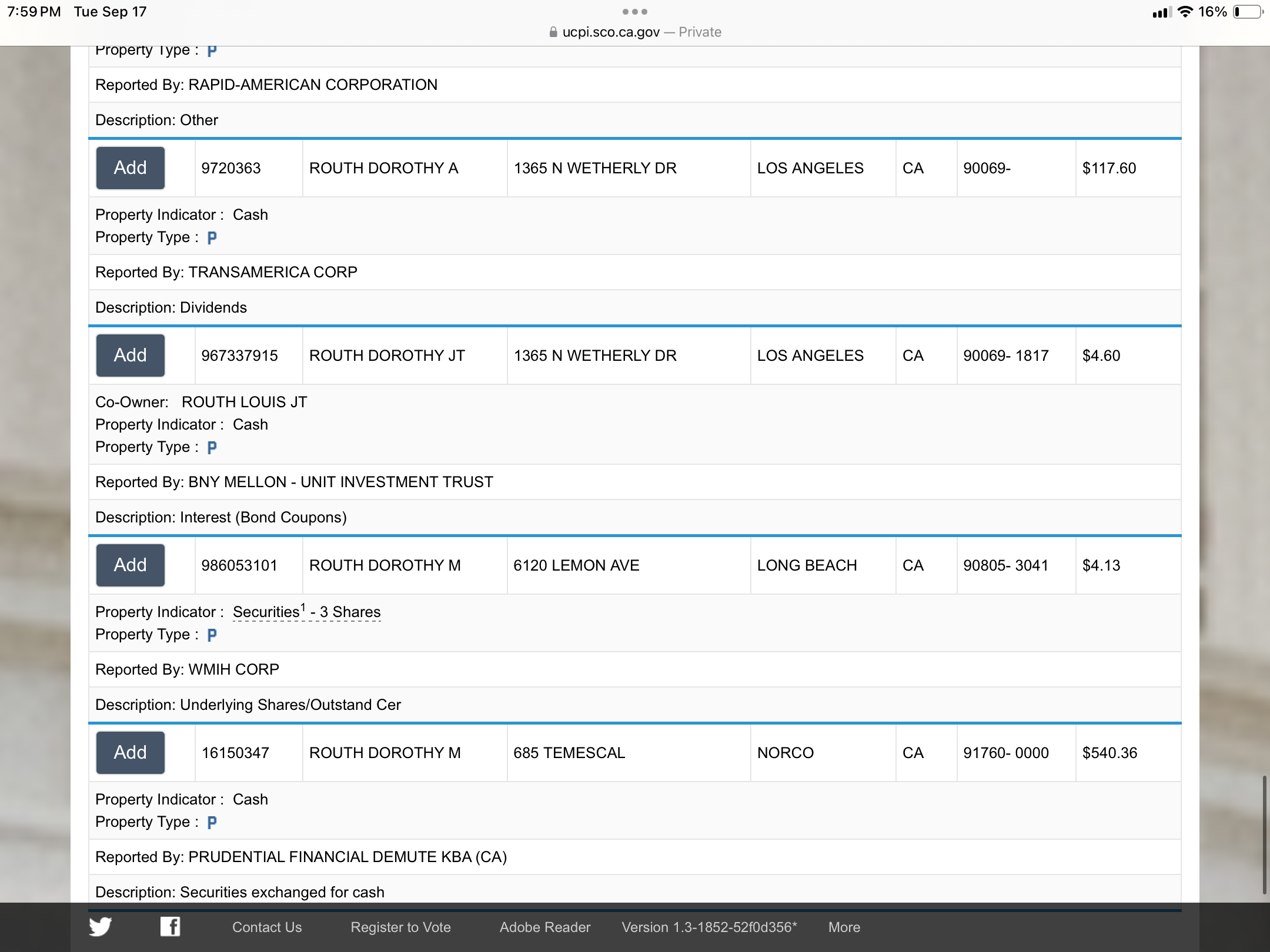Add property 16150347 to claim

pos(131,753)
